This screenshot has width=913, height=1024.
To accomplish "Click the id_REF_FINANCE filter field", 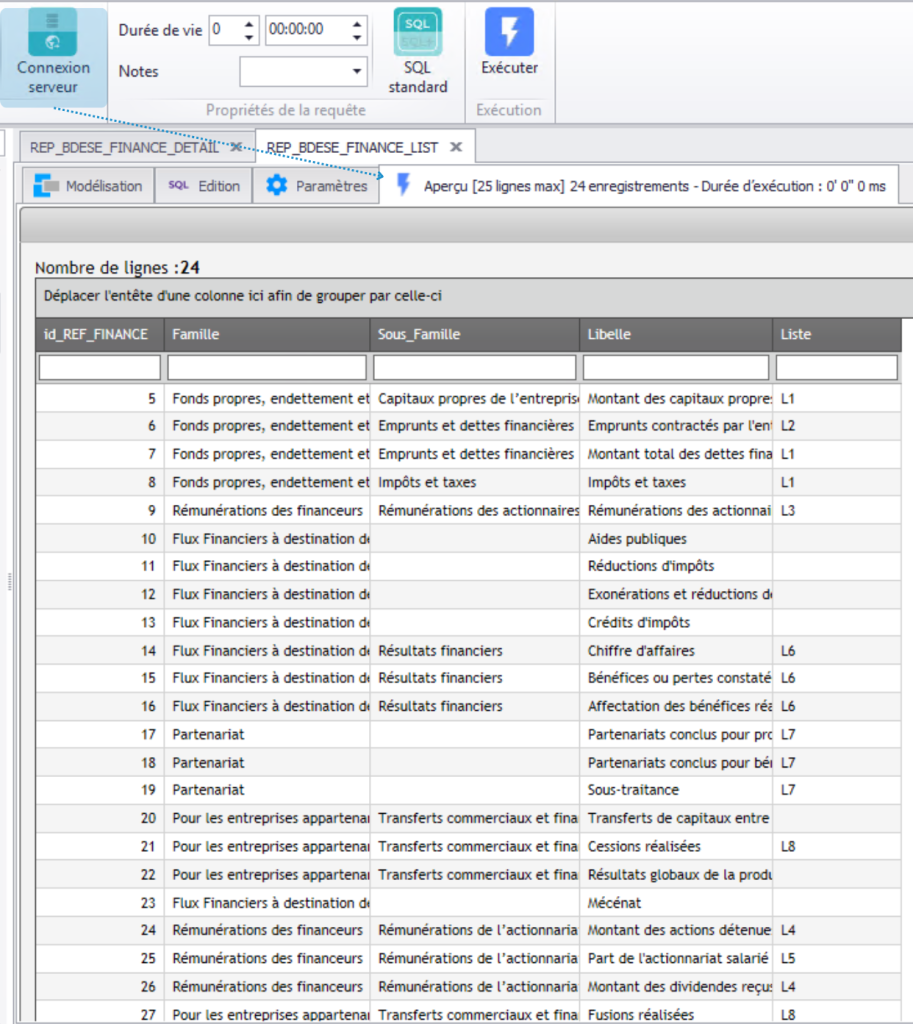I will click(100, 368).
